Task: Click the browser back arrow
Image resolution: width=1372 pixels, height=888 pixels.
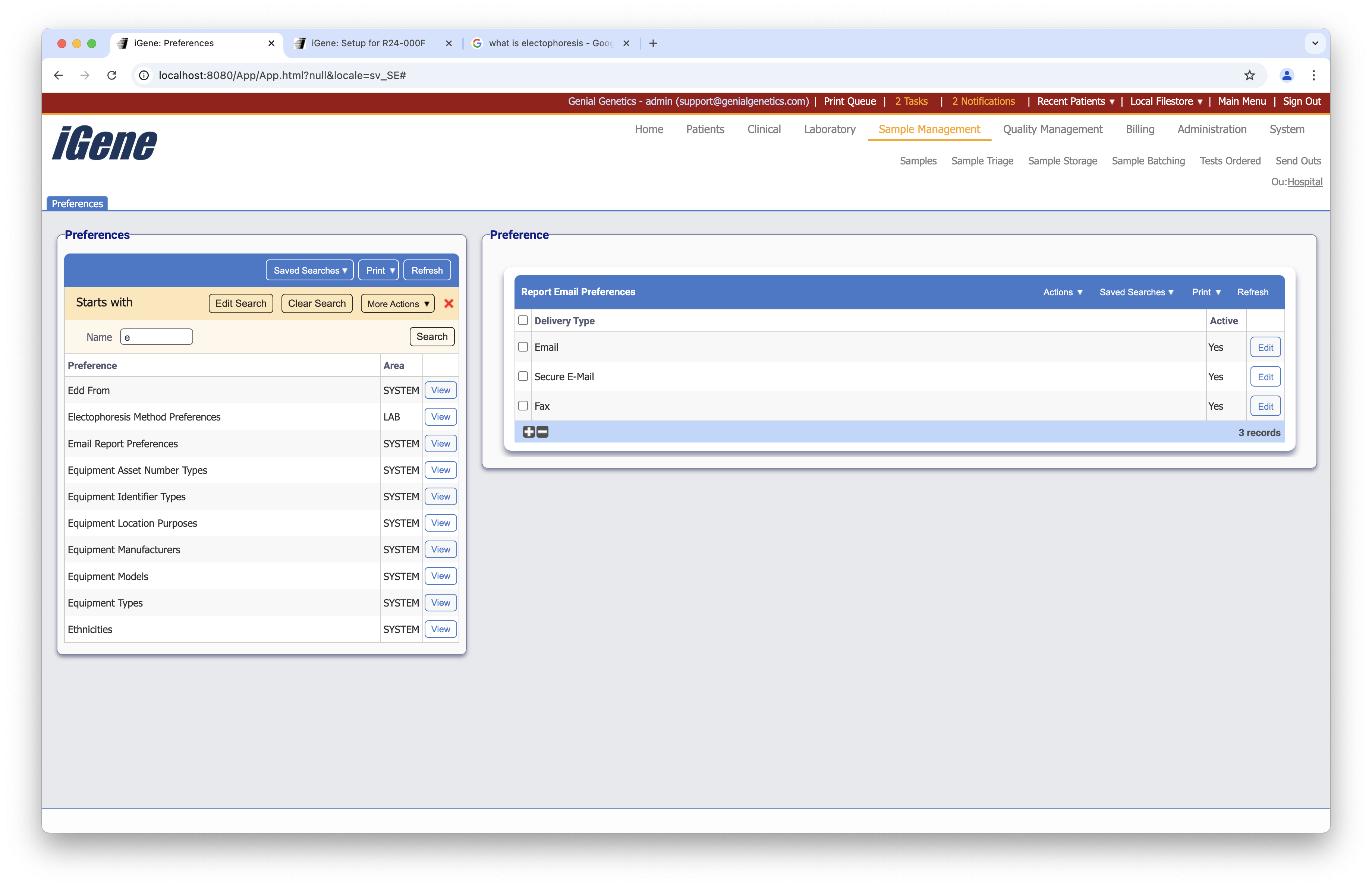Action: [x=58, y=75]
